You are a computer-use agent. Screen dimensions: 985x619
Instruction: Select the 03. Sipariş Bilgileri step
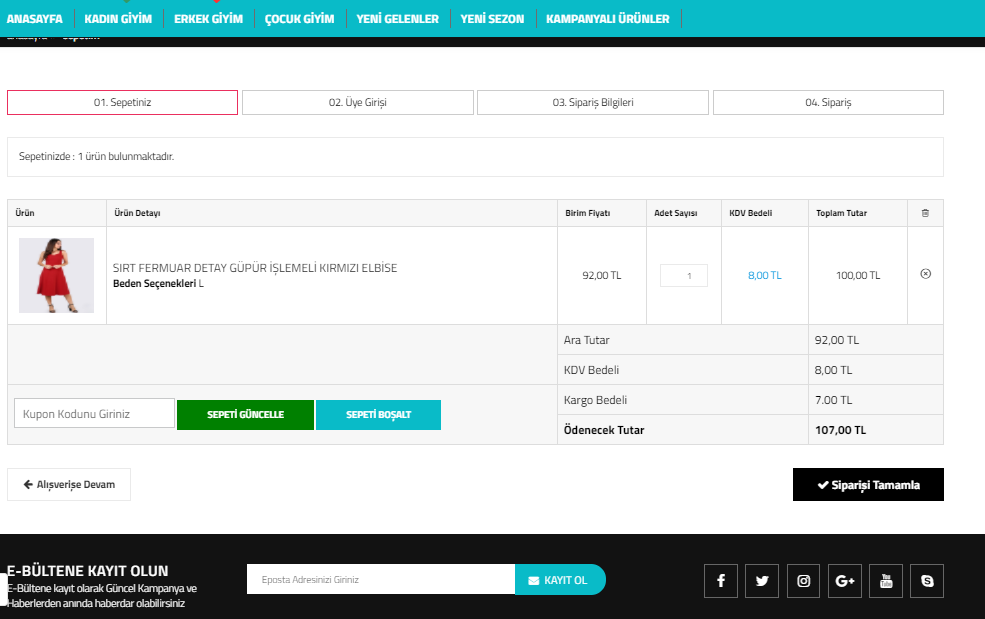(x=593, y=103)
